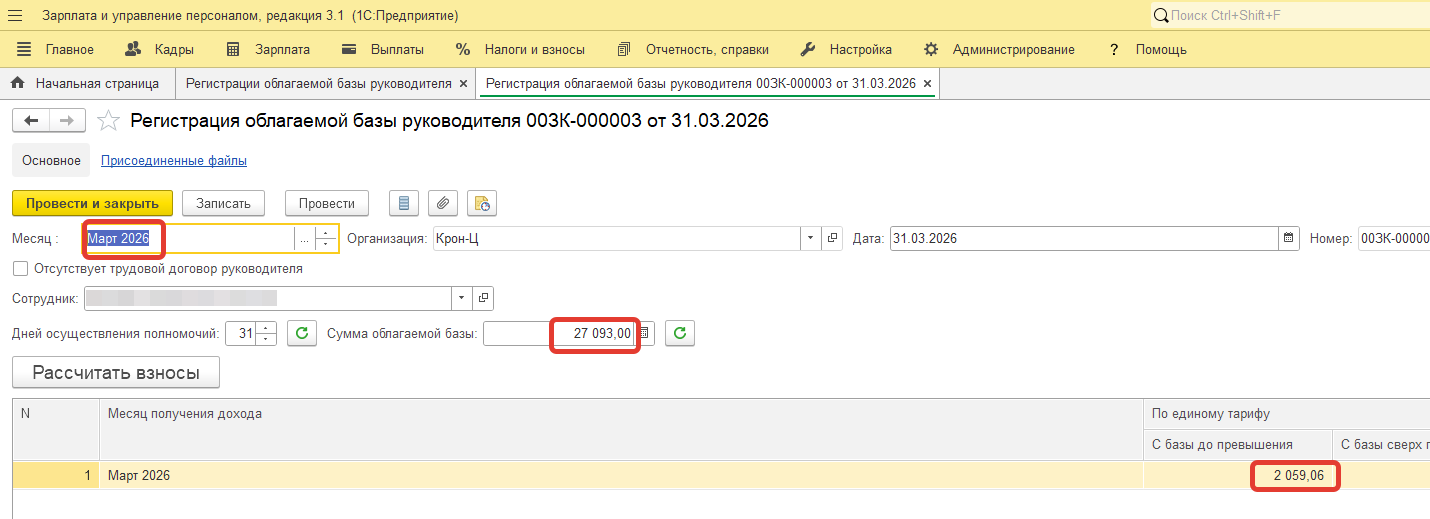The width and height of the screenshot is (1430, 519).
Task: Select the Основное section
Action: point(51,160)
